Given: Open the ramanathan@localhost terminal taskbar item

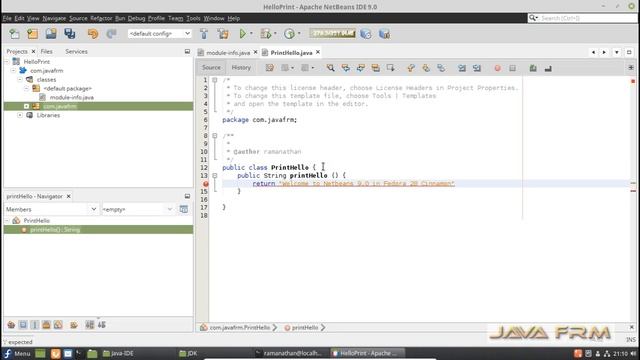Looking at the screenshot, I should coord(289,353).
